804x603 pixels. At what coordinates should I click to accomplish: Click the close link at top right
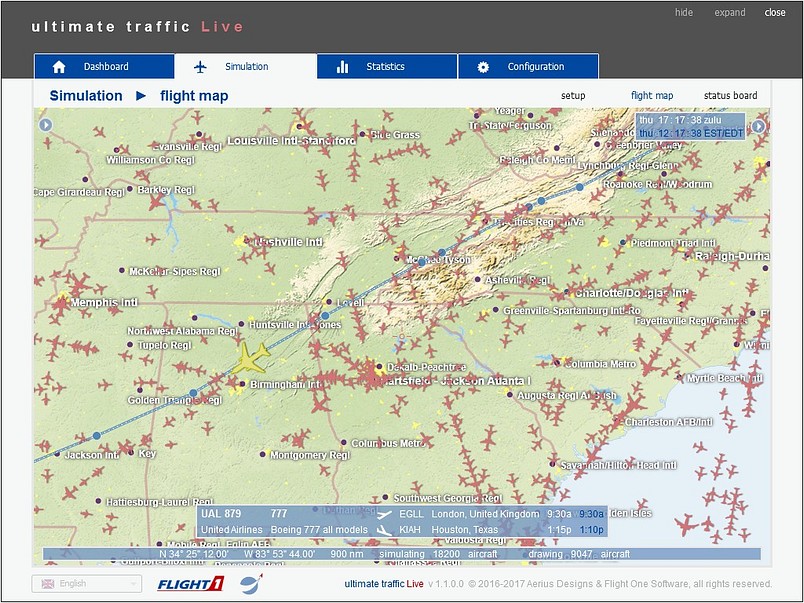tap(775, 12)
